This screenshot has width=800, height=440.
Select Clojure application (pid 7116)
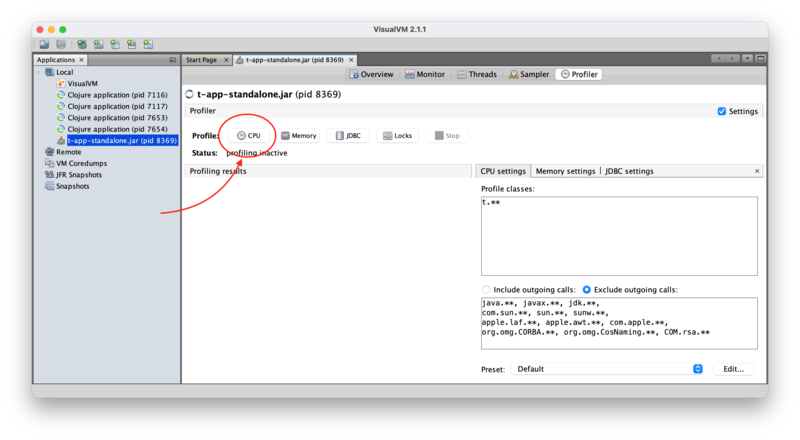[x=112, y=95]
